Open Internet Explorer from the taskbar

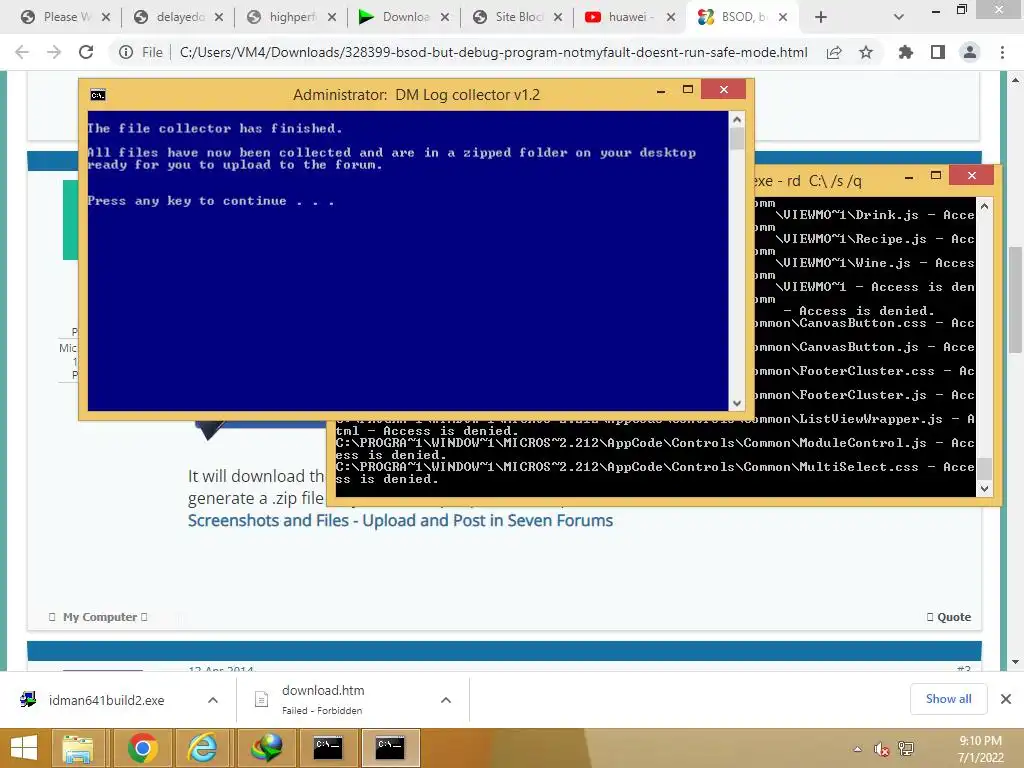[x=202, y=748]
